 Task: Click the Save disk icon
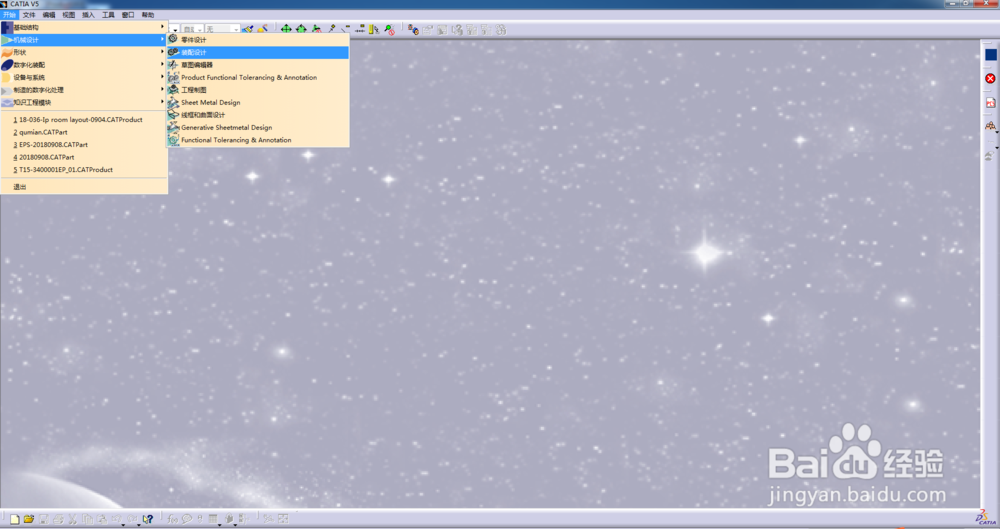click(44, 519)
